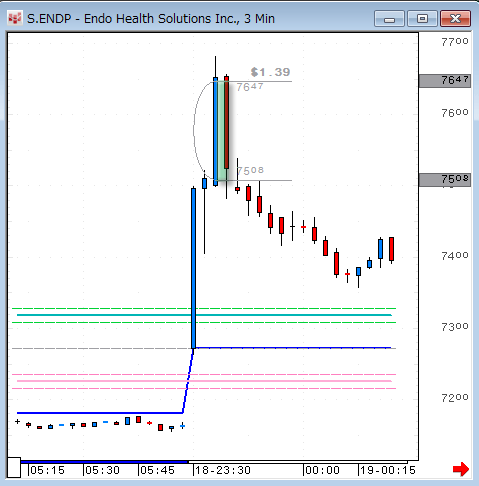Click the 19-00:15 time axis label

(388, 470)
